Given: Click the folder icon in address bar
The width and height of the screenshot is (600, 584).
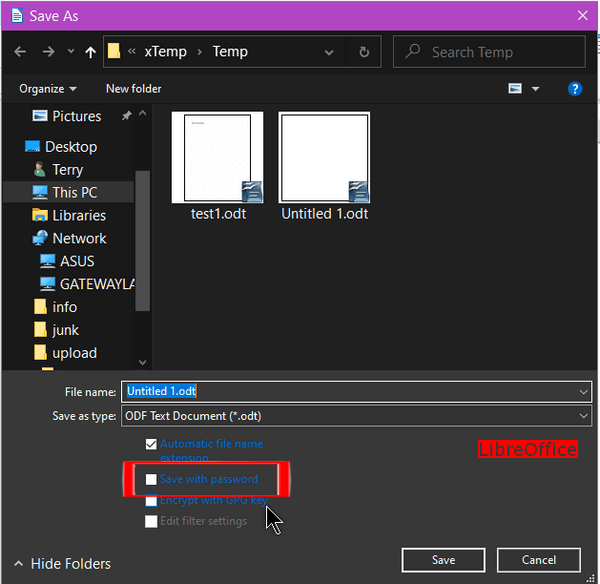Looking at the screenshot, I should point(114,51).
